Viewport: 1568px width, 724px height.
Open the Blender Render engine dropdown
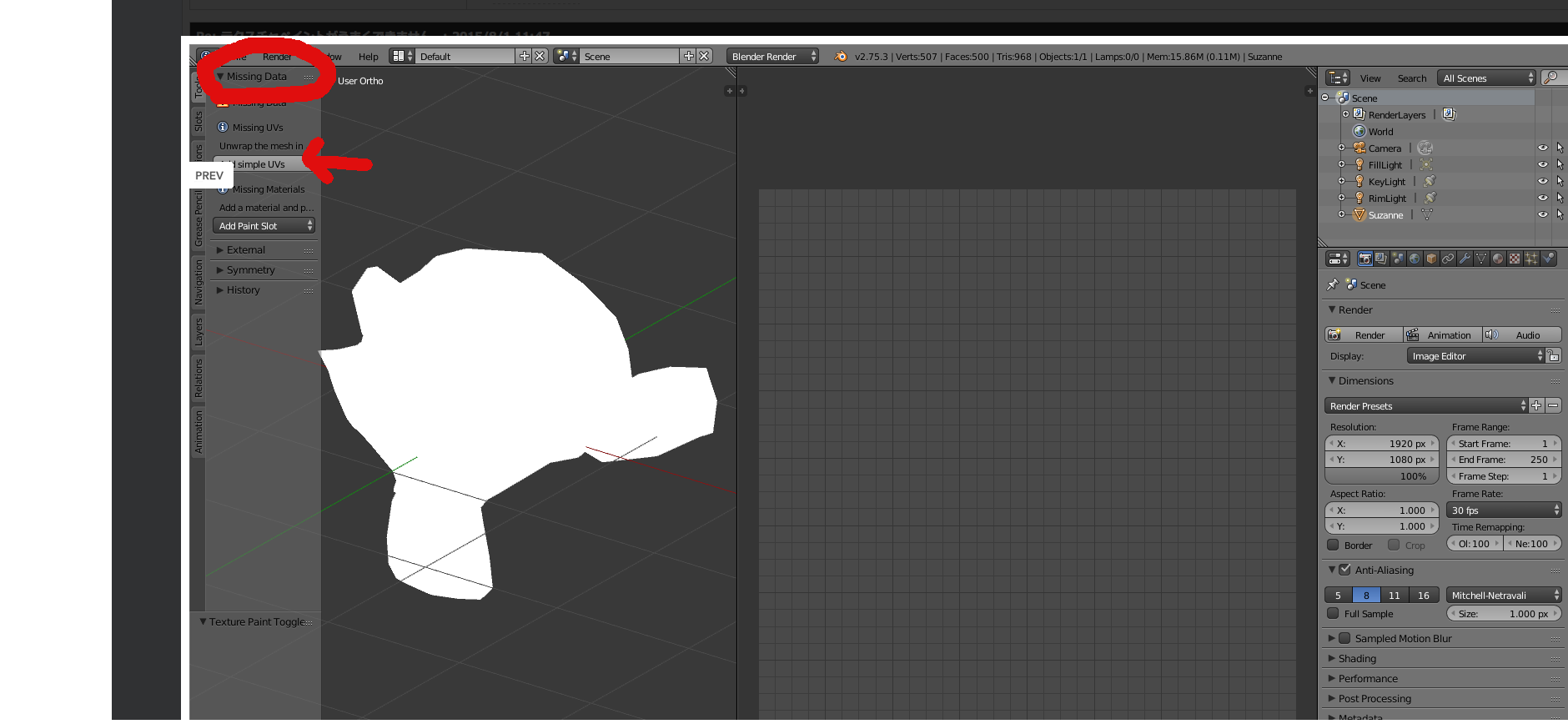(x=772, y=56)
